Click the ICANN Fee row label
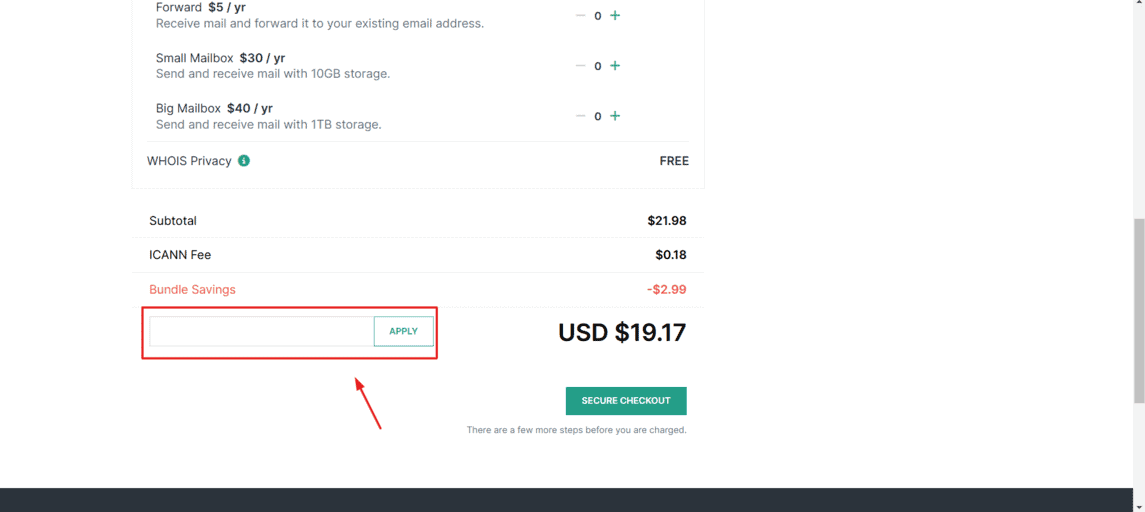The image size is (1145, 512). pos(180,255)
